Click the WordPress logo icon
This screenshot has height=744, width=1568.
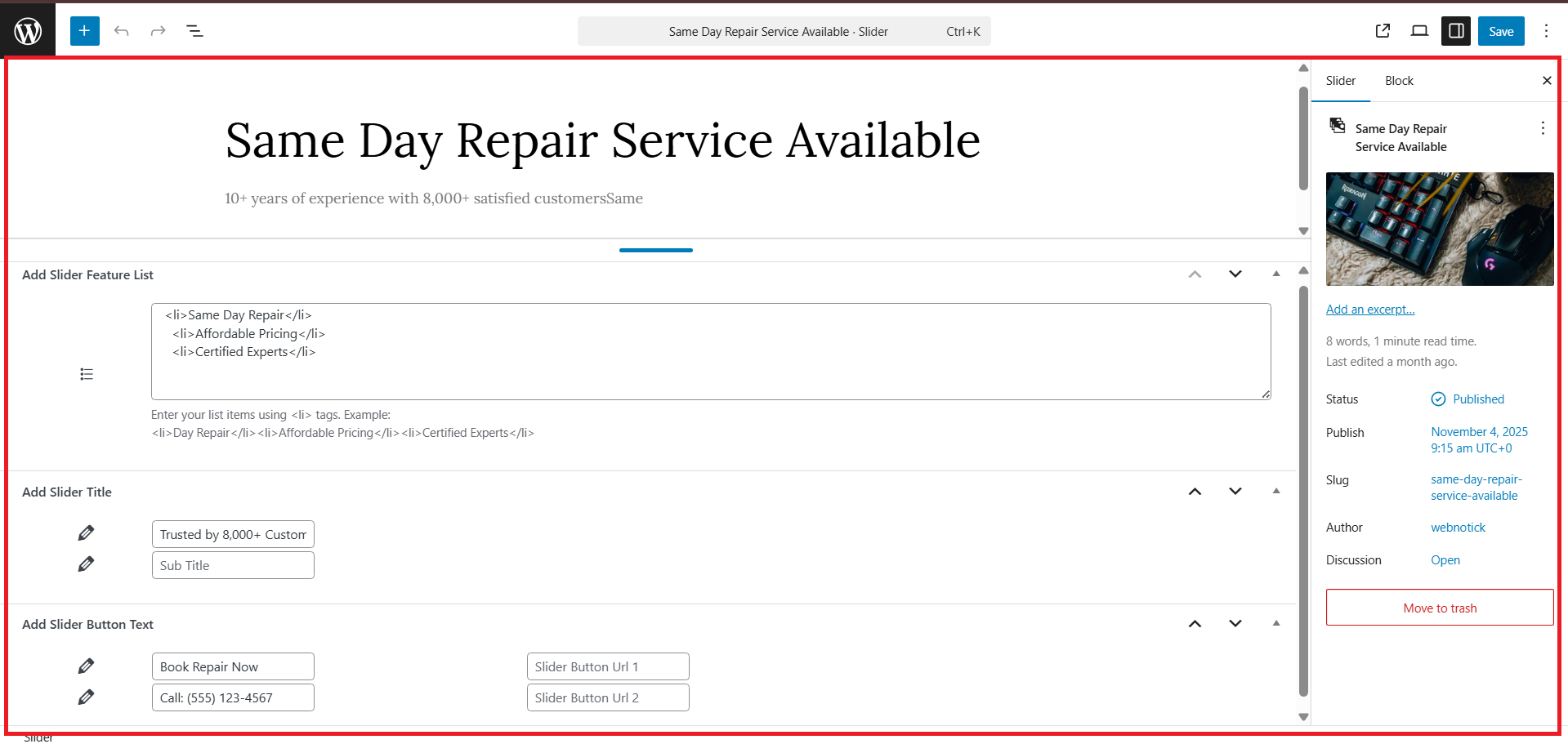pyautogui.click(x=28, y=31)
